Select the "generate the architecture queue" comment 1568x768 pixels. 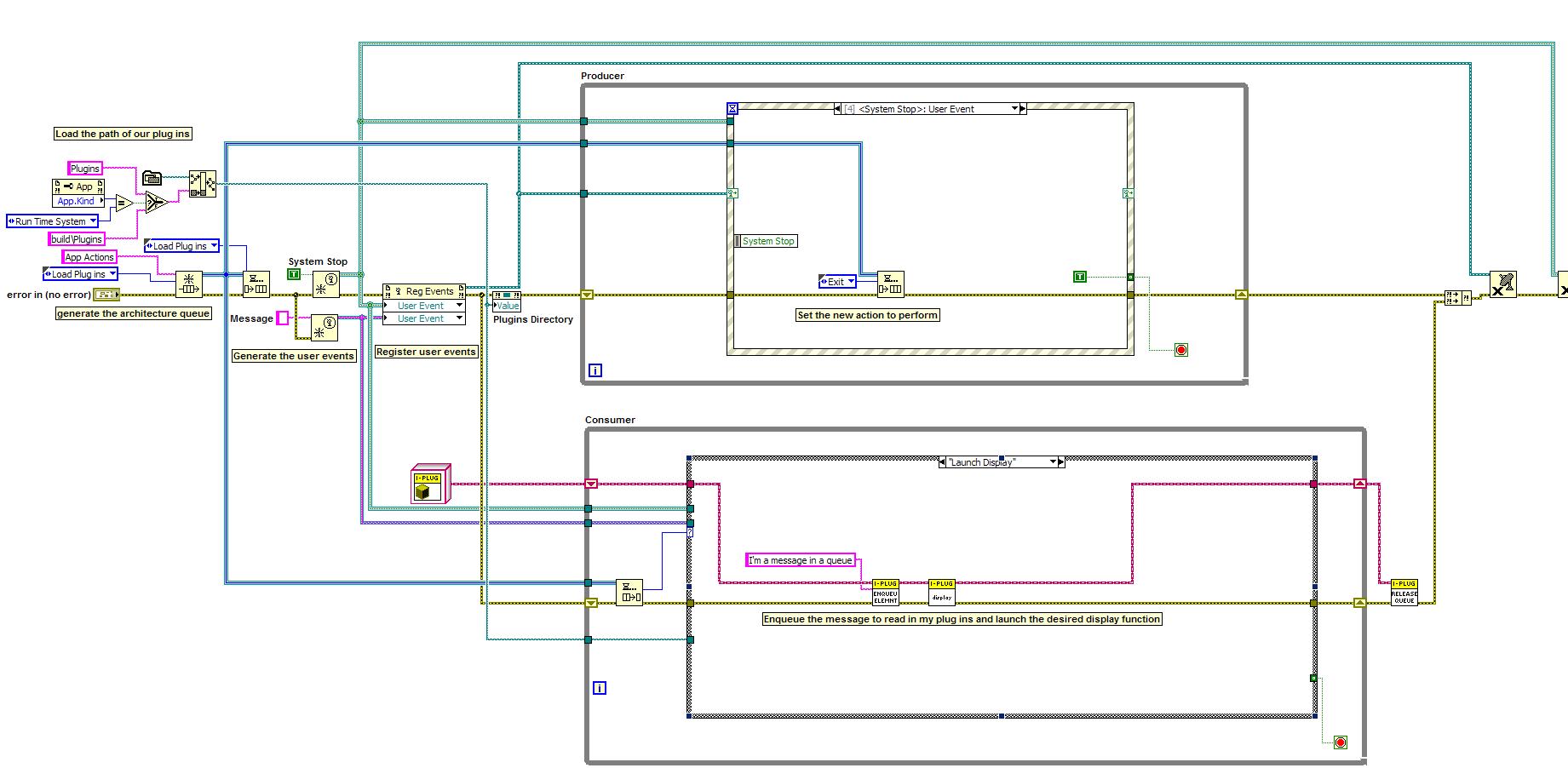tap(133, 313)
